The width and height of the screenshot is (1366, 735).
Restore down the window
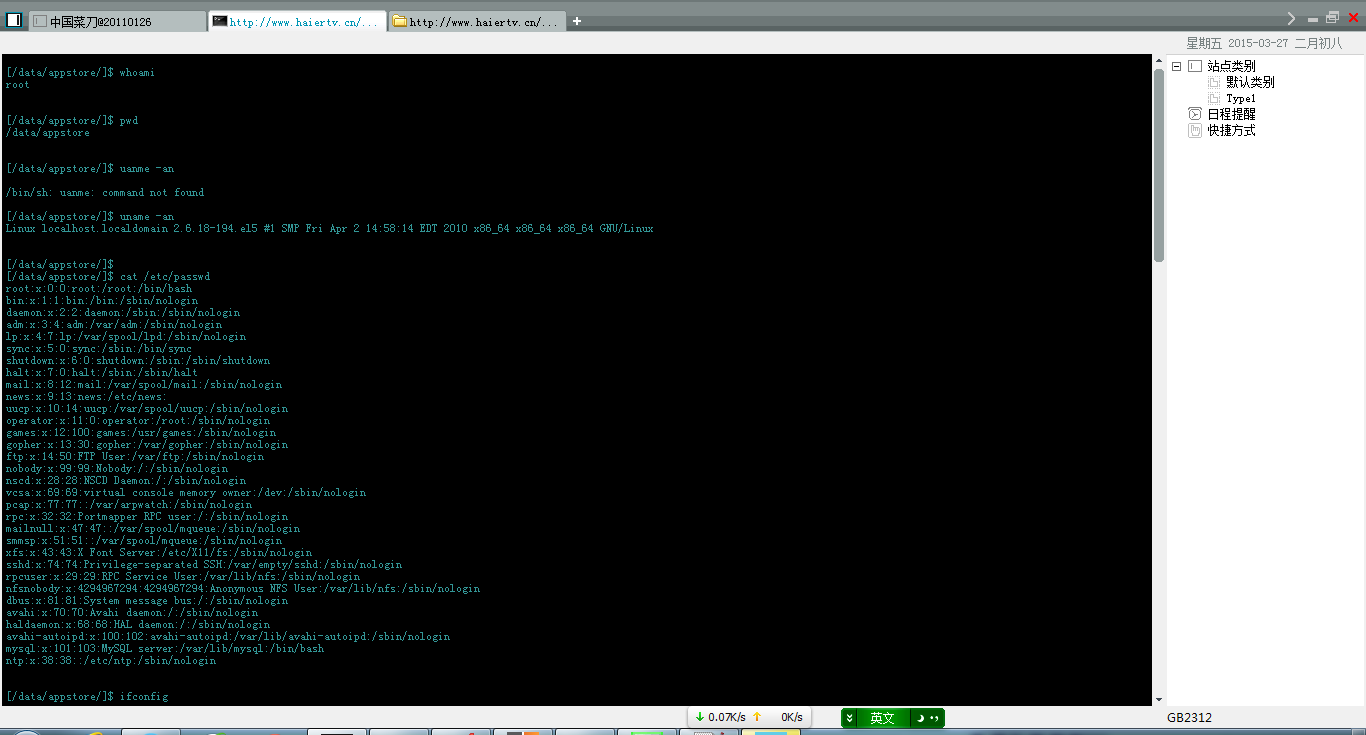[1332, 17]
